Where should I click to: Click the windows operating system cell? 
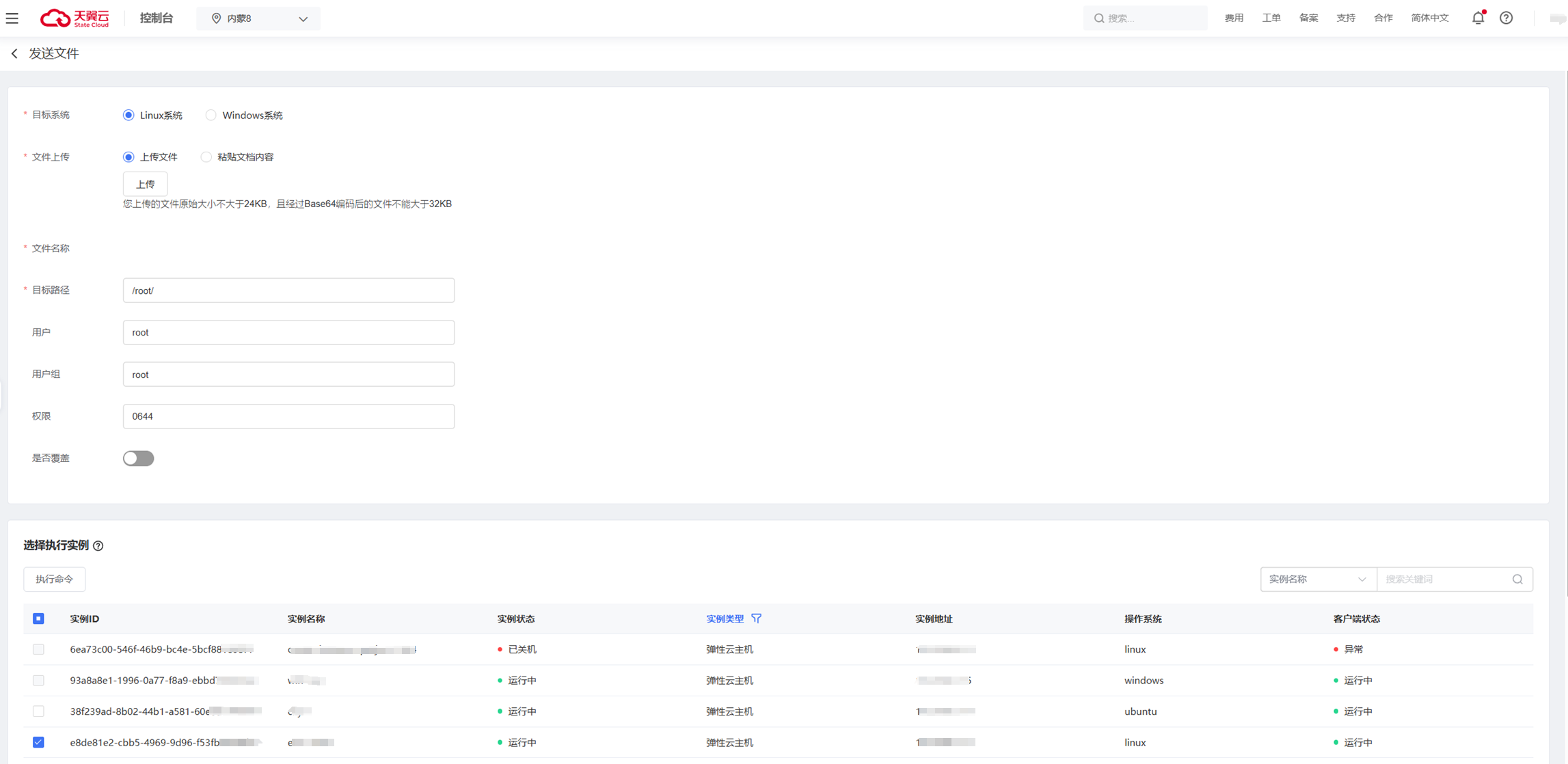pos(1144,681)
